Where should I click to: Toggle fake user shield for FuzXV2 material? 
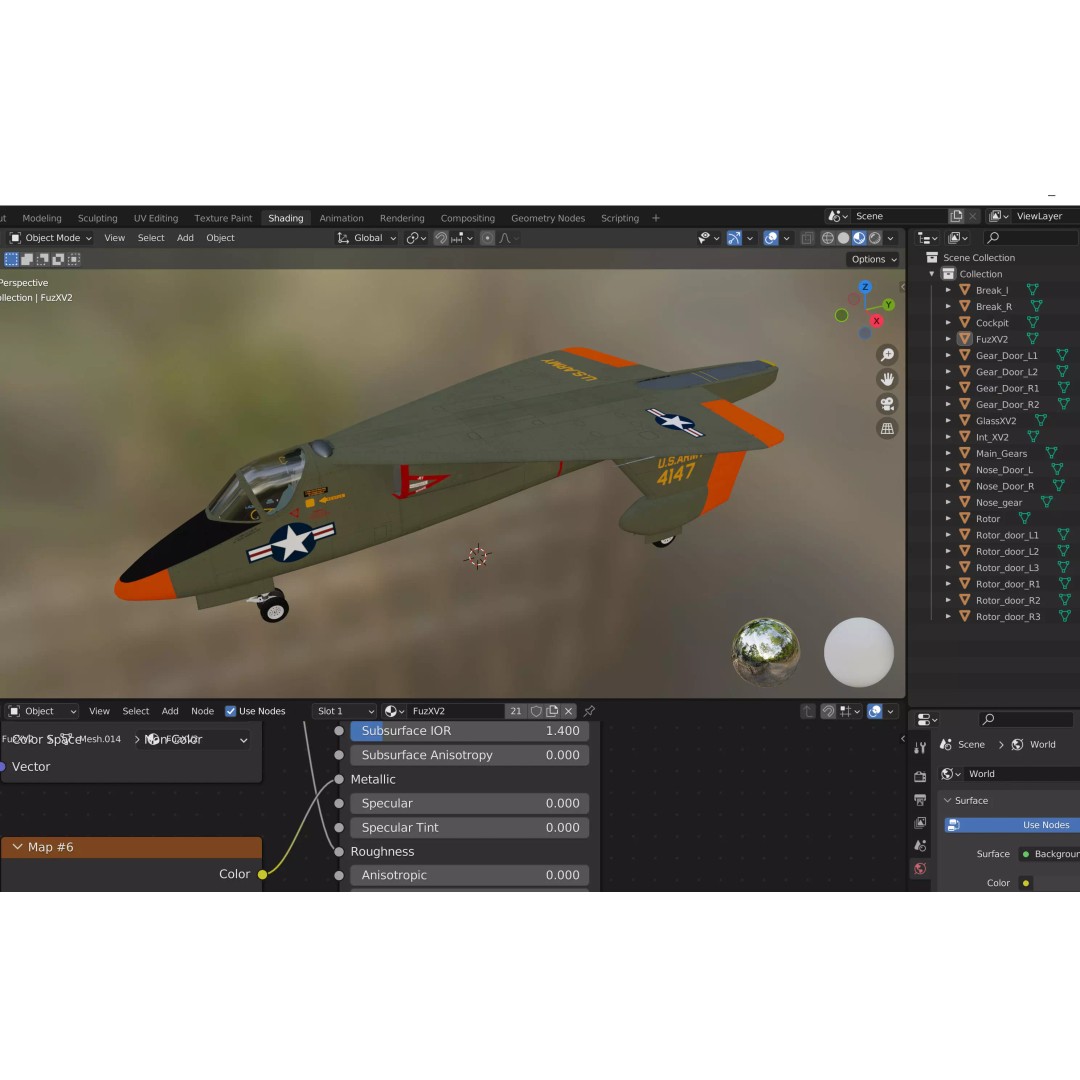coord(536,711)
